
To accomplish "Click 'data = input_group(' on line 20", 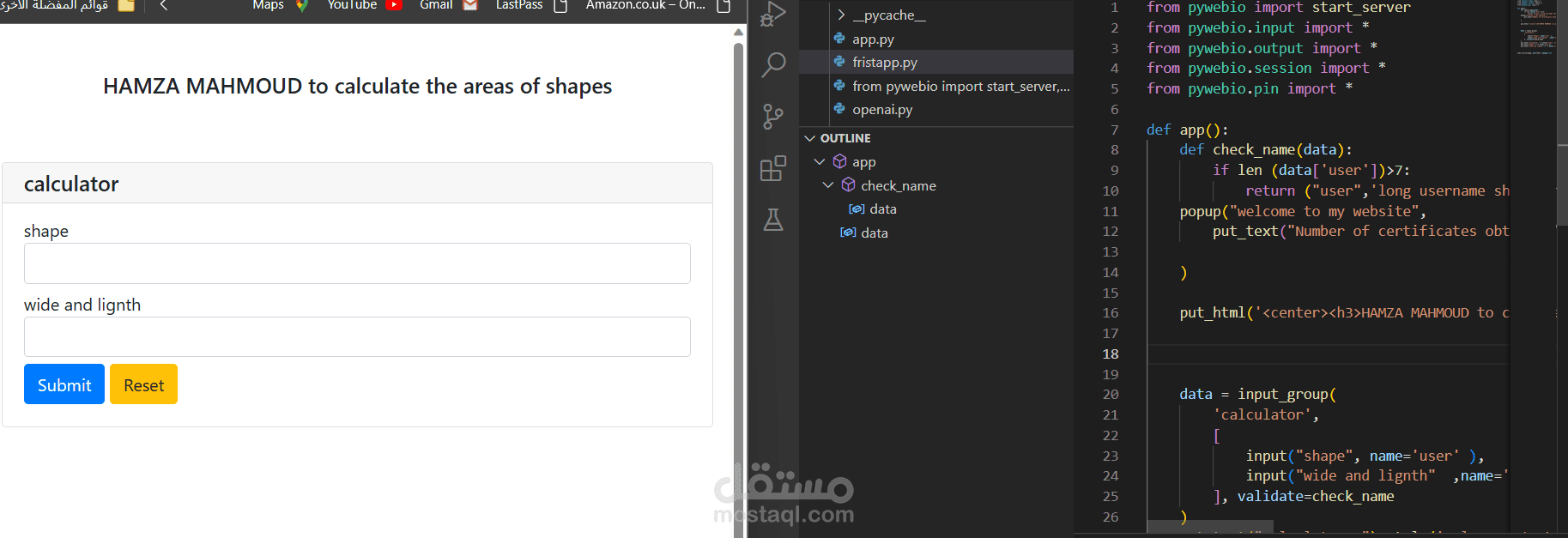I will 1257,394.
